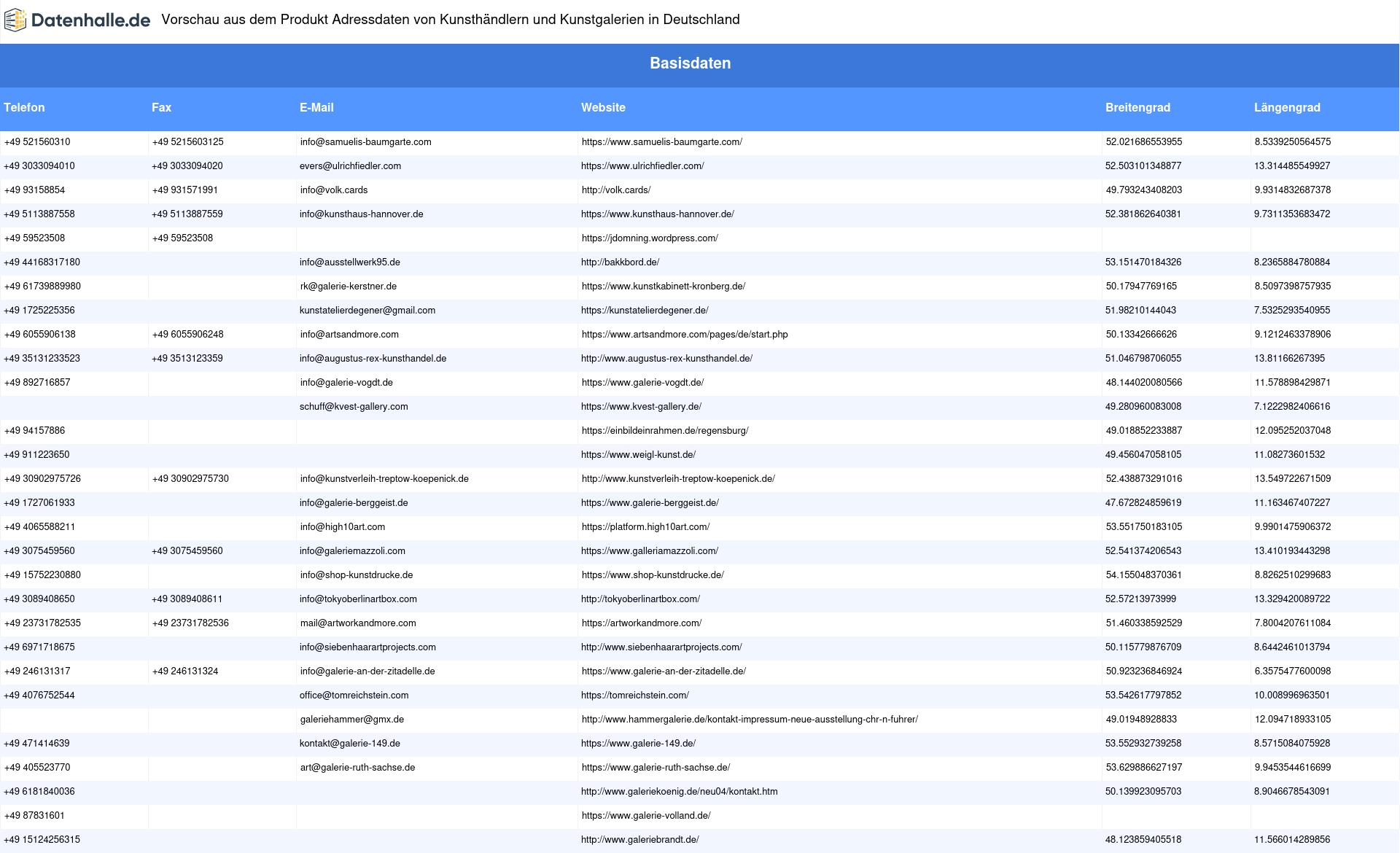Image resolution: width=1400 pixels, height=853 pixels.
Task: Select fax number +49 30902975730
Action: pyautogui.click(x=190, y=479)
